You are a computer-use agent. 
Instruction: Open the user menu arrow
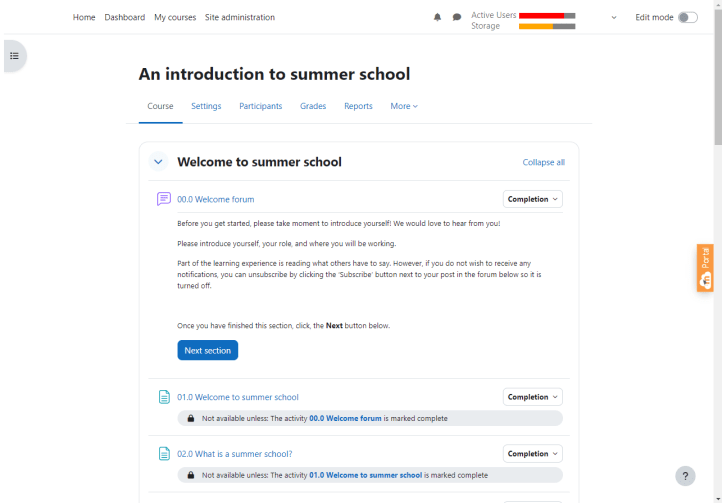(x=613, y=17)
